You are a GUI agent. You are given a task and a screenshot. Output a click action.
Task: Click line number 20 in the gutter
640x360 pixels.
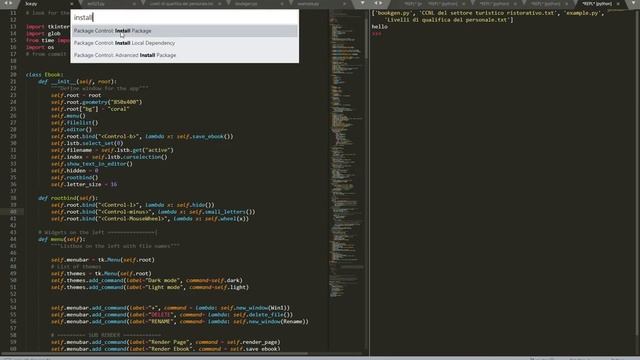[13, 75]
